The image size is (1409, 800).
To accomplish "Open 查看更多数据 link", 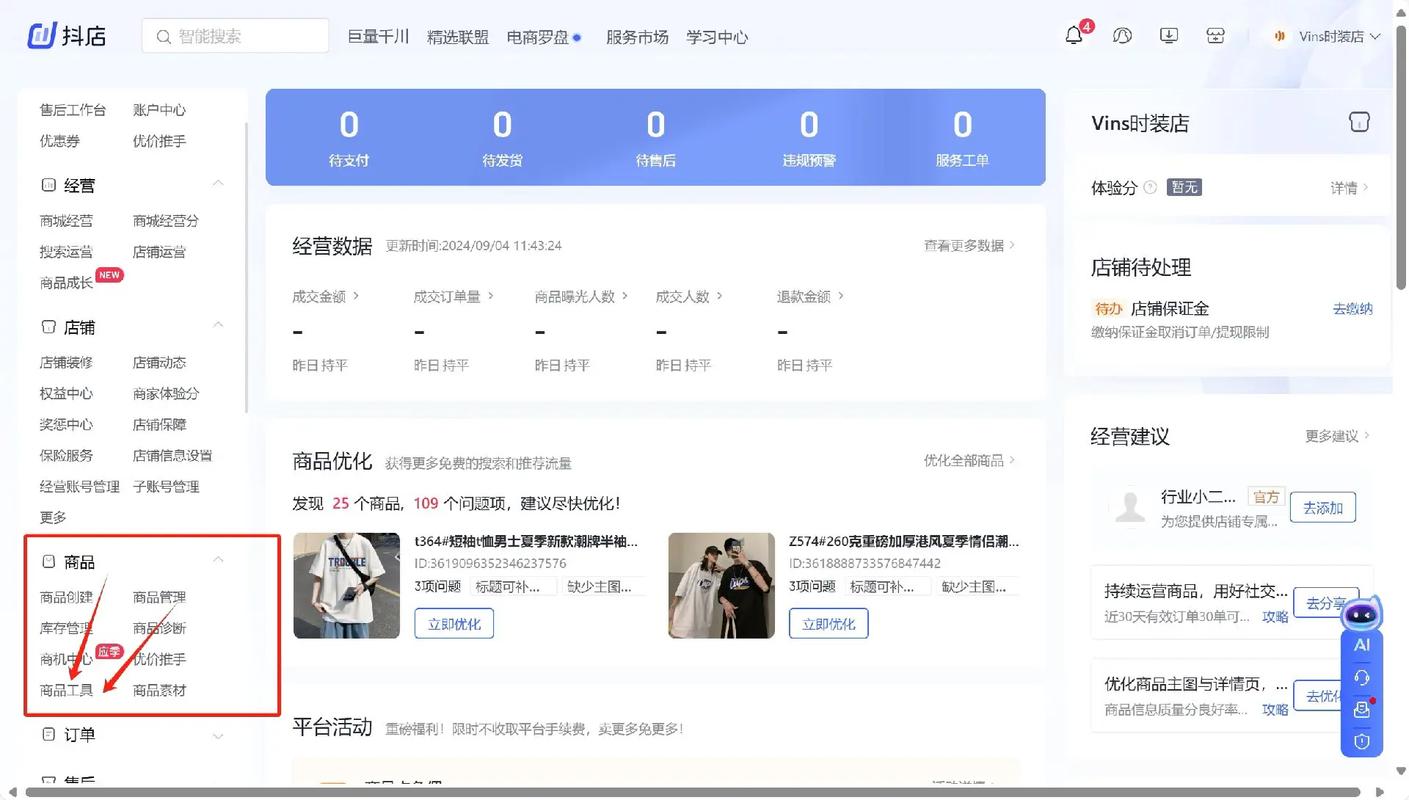I will pos(963,244).
